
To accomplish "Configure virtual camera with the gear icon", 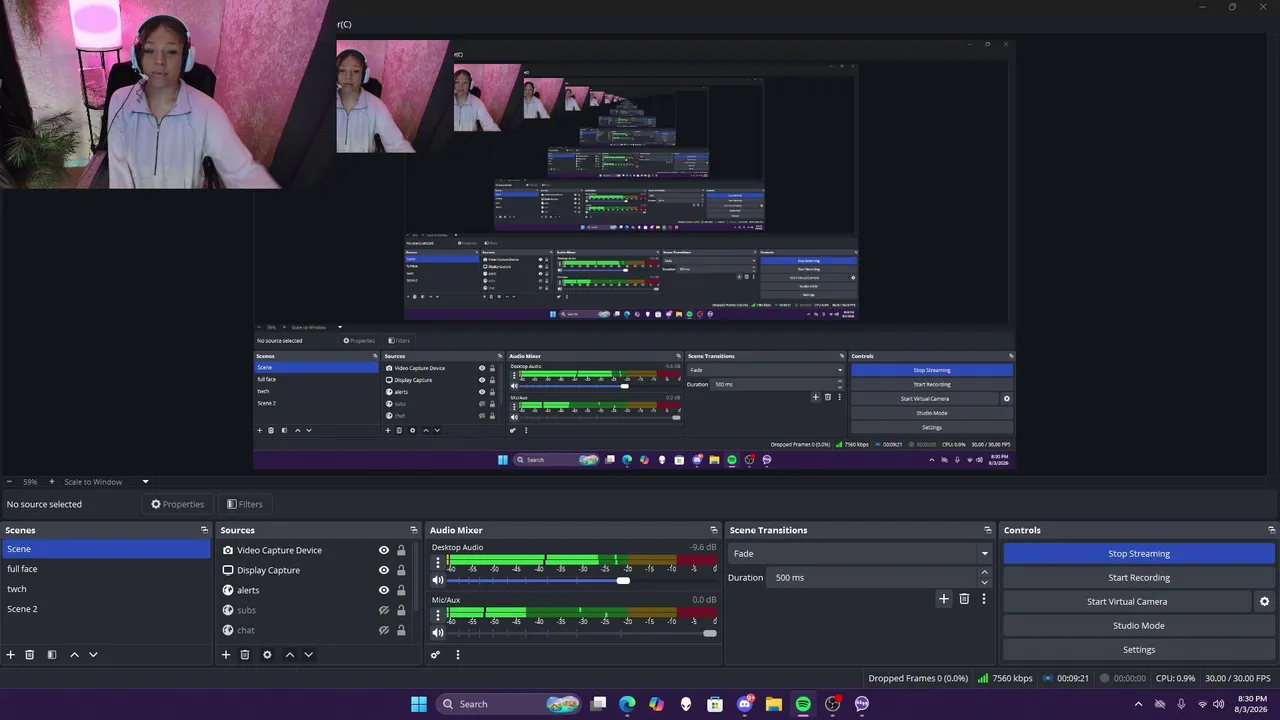I will 1264,602.
